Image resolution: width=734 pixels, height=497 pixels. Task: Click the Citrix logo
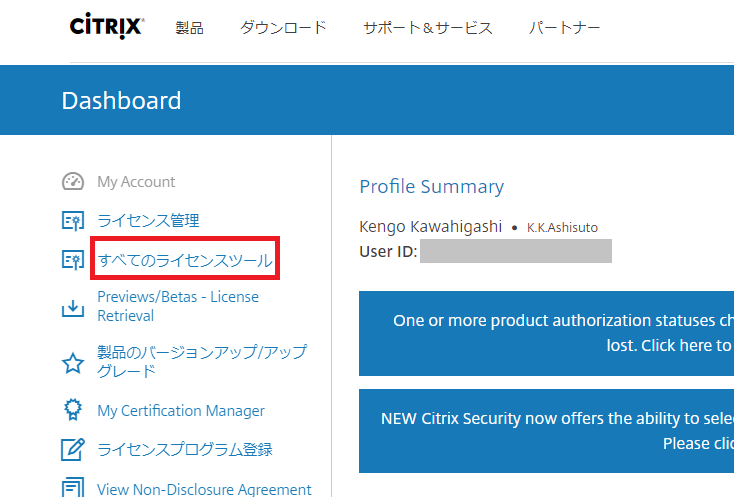pos(107,27)
